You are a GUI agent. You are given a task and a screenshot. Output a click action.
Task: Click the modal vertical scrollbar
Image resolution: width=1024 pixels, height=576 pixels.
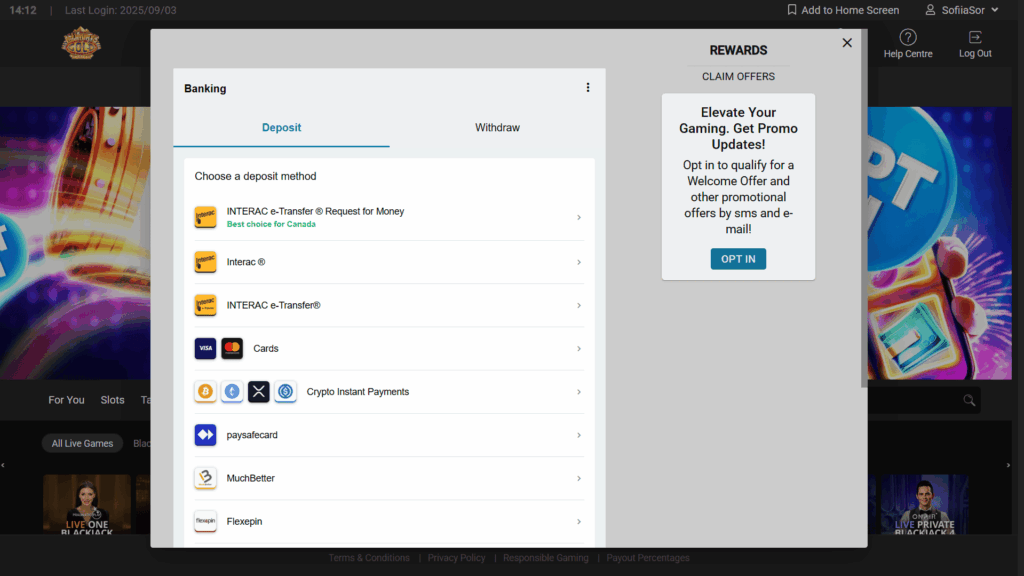pyautogui.click(x=863, y=210)
